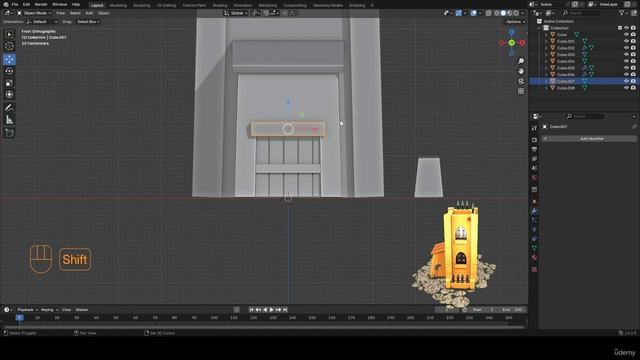Click the current frame marker on timeline

pyautogui.click(x=19, y=318)
